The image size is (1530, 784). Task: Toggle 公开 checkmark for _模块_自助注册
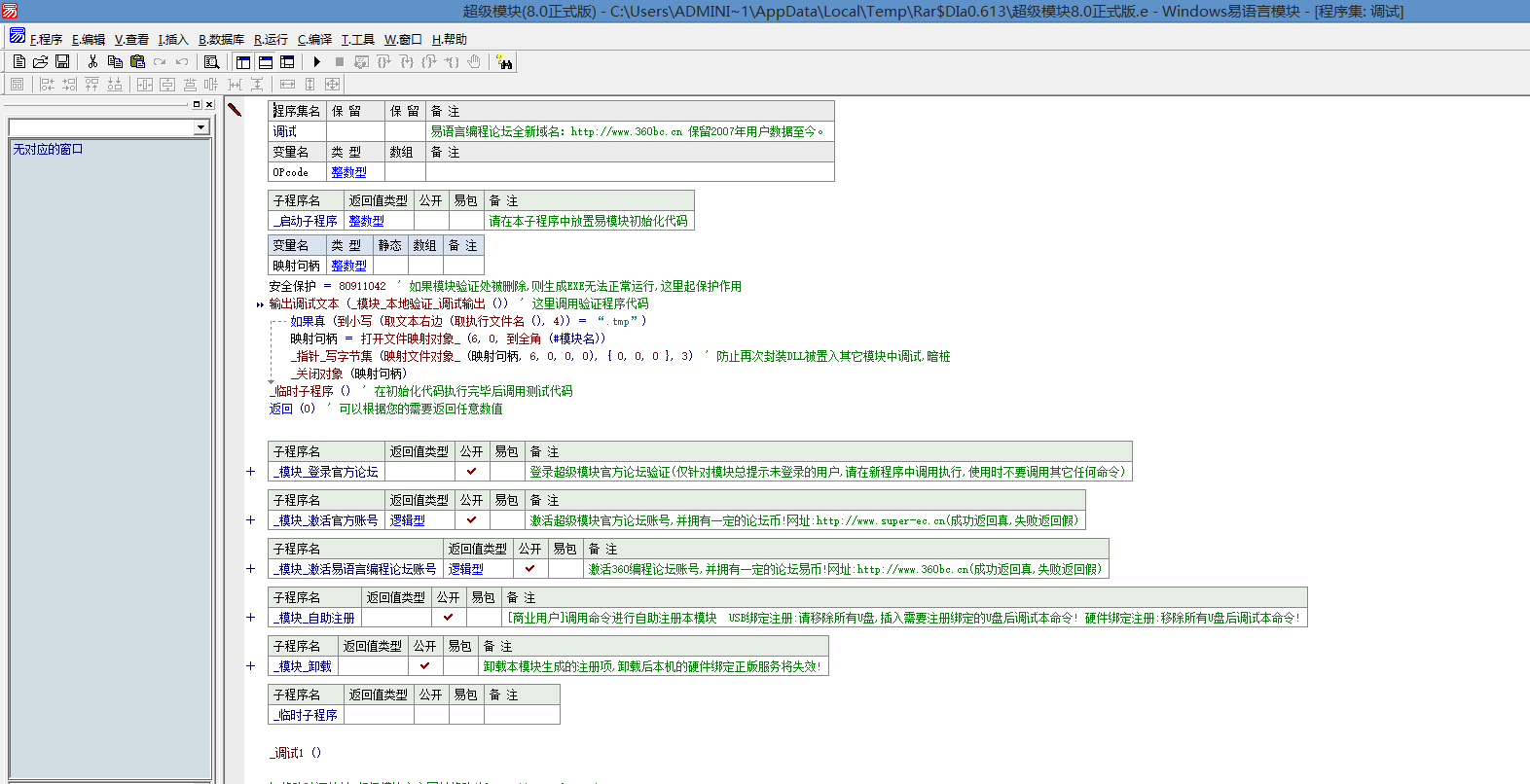pos(449,618)
